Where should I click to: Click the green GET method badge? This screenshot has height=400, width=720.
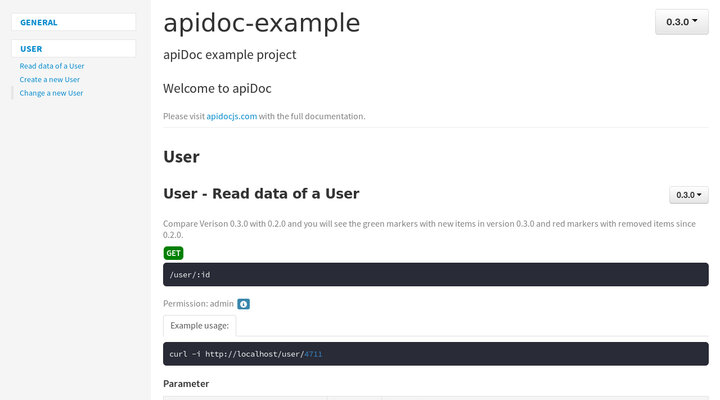[x=173, y=253]
